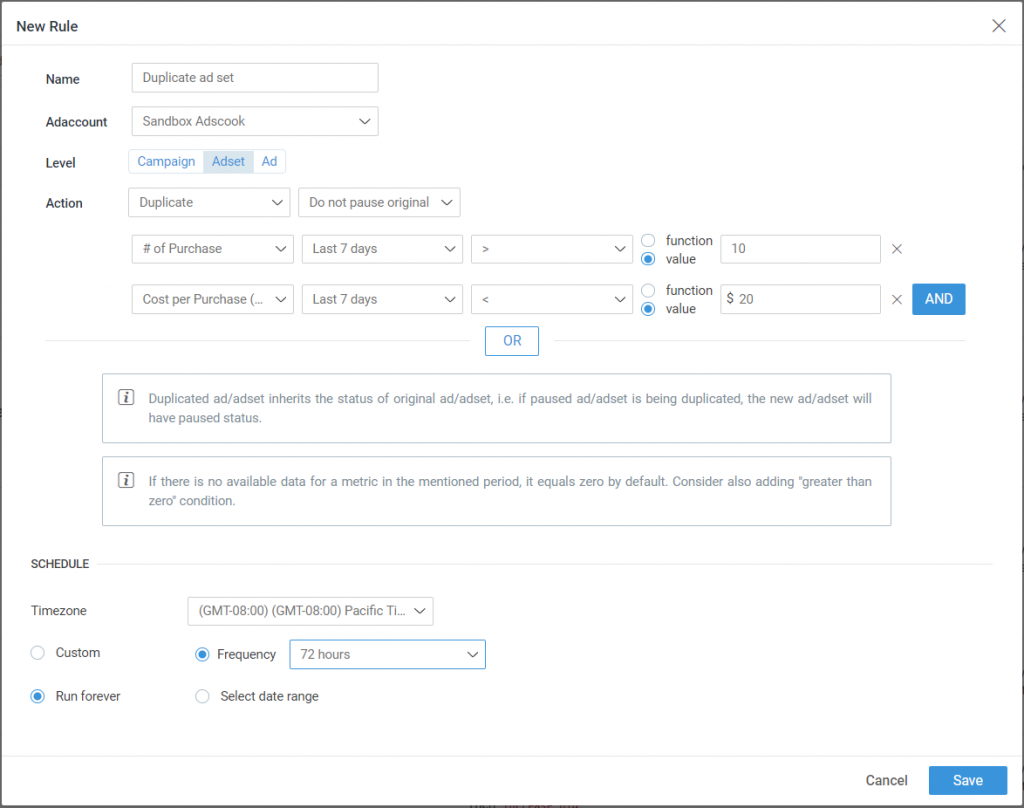Open the Adaccount dropdown showing Sandbox Adscook

255,121
